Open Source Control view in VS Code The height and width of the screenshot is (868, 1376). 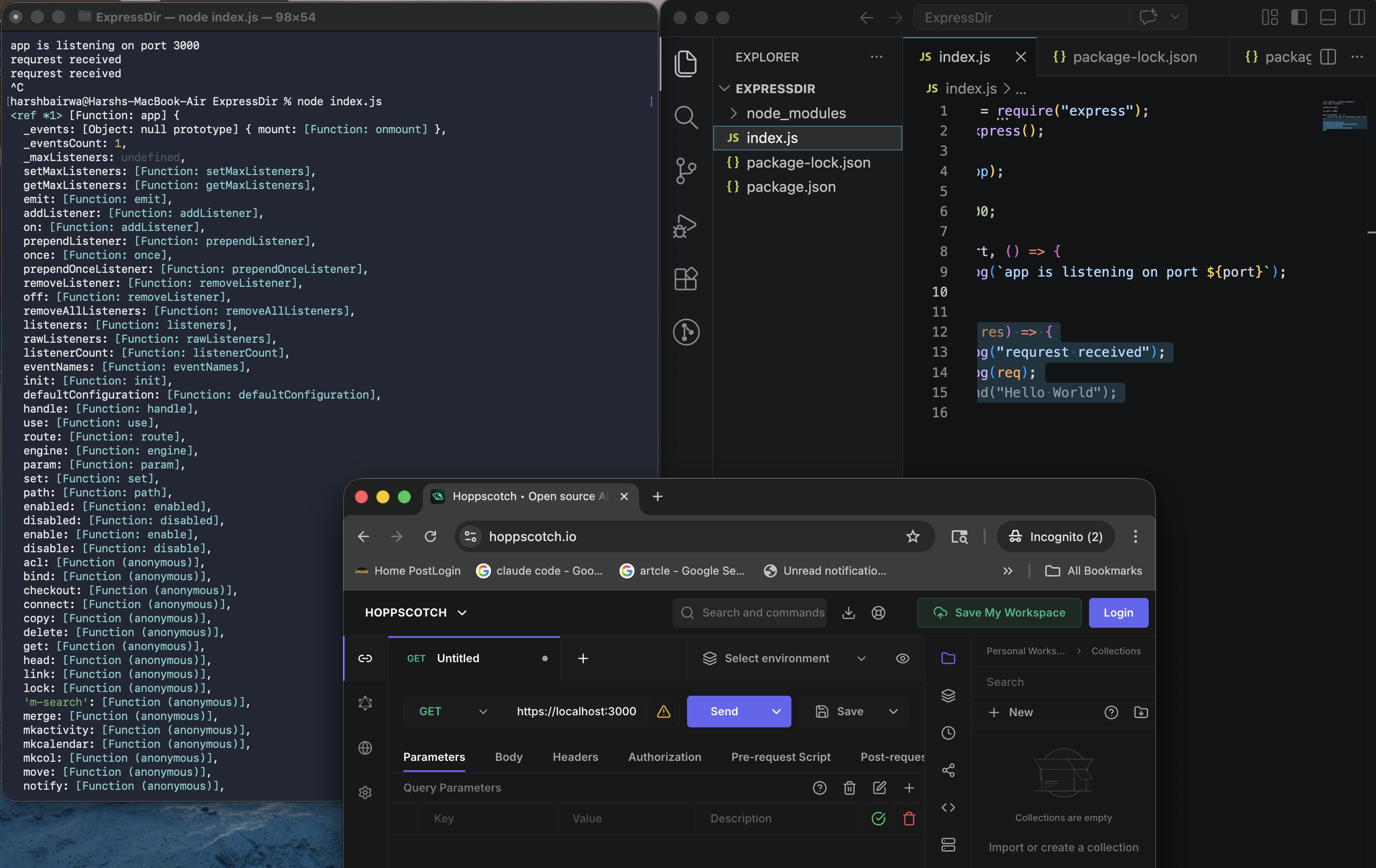(x=686, y=171)
